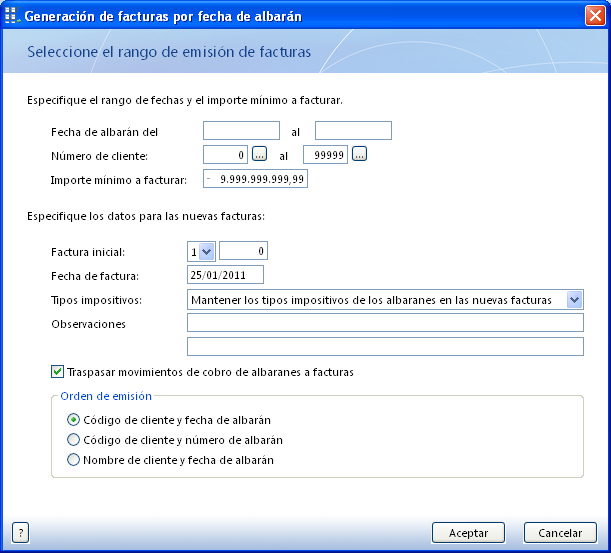Select Código de cliente y fecha de albarán

click(73, 420)
